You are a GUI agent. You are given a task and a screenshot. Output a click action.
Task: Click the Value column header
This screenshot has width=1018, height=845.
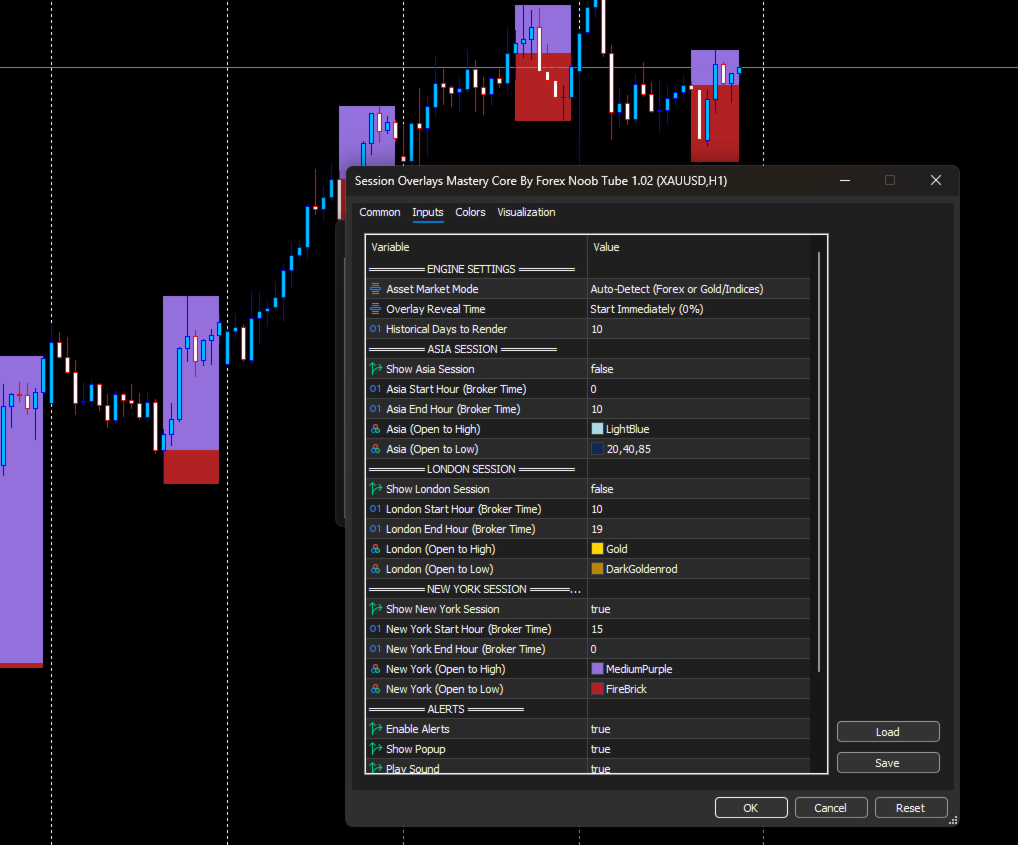[699, 247]
